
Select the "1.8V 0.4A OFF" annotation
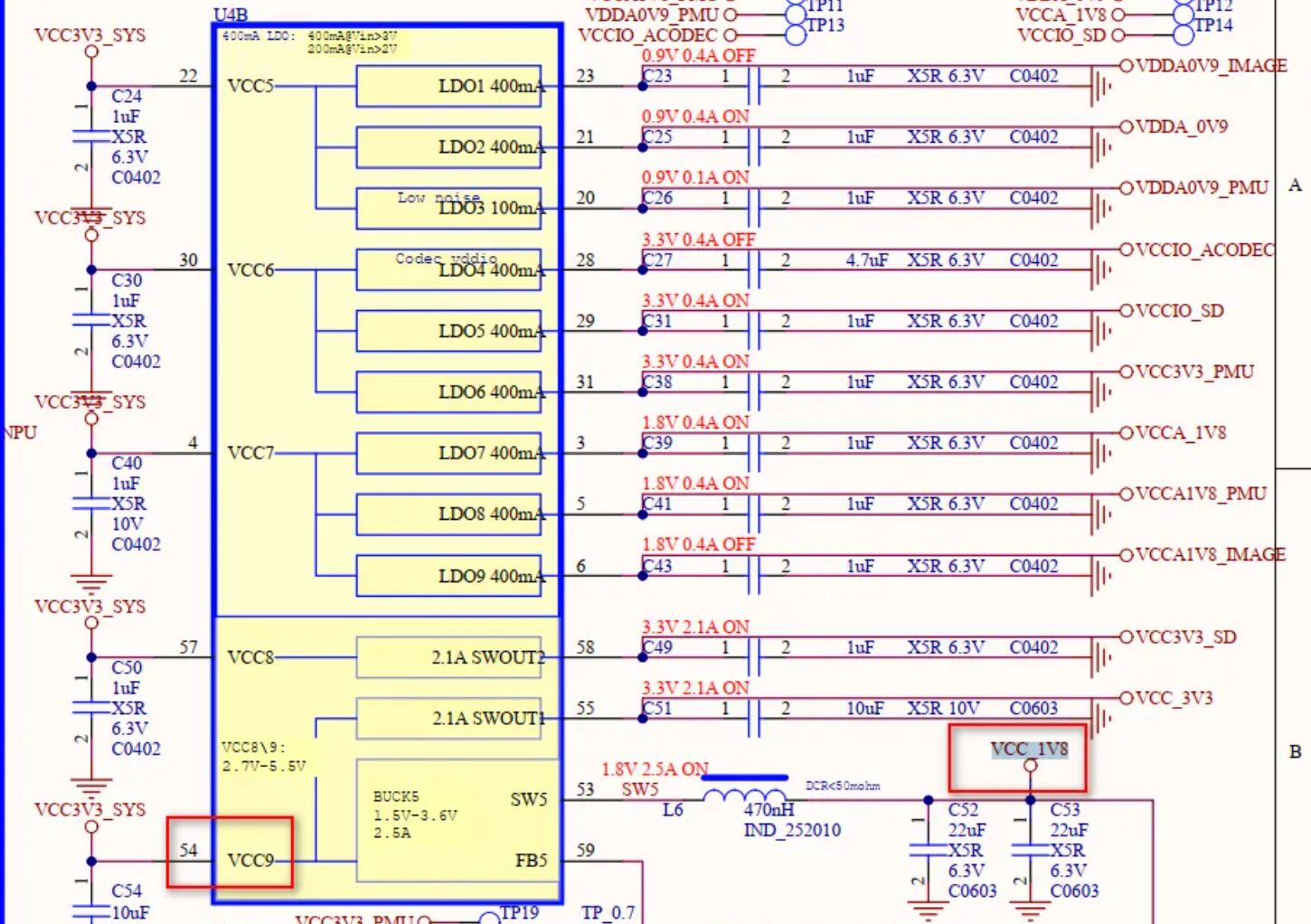coord(698,544)
